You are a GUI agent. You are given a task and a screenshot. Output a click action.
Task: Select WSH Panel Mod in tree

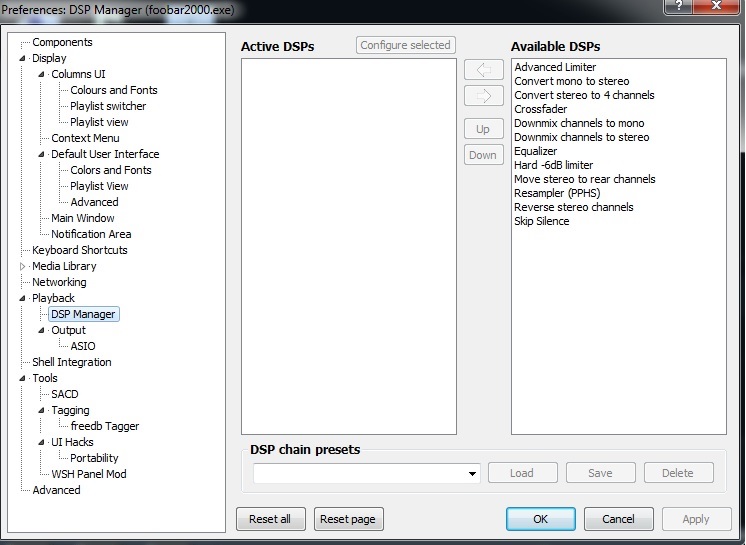[89, 474]
